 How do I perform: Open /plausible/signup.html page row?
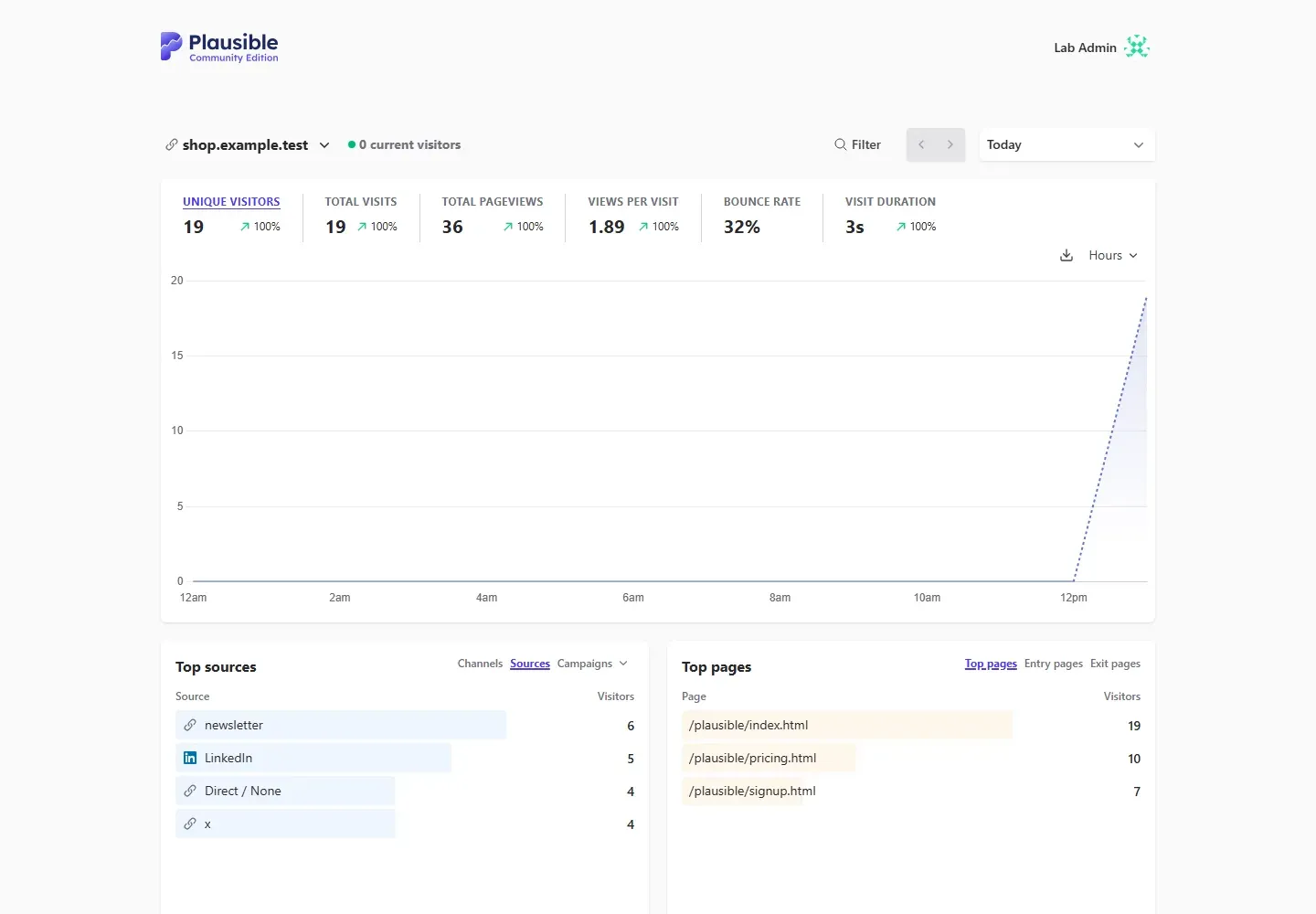tap(911, 791)
